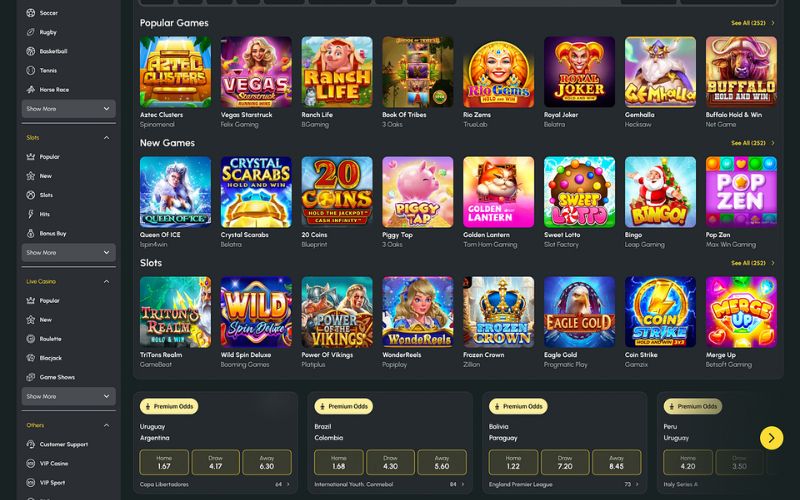The height and width of the screenshot is (500, 800).
Task: Expand sports list with Show More
Action: point(68,109)
